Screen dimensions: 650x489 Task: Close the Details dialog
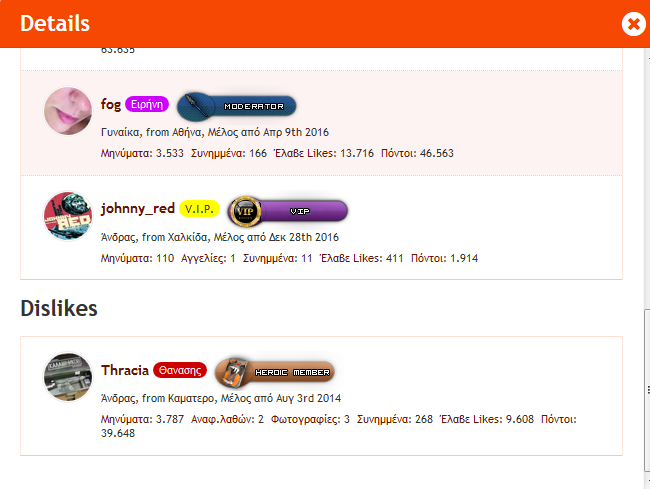point(633,24)
